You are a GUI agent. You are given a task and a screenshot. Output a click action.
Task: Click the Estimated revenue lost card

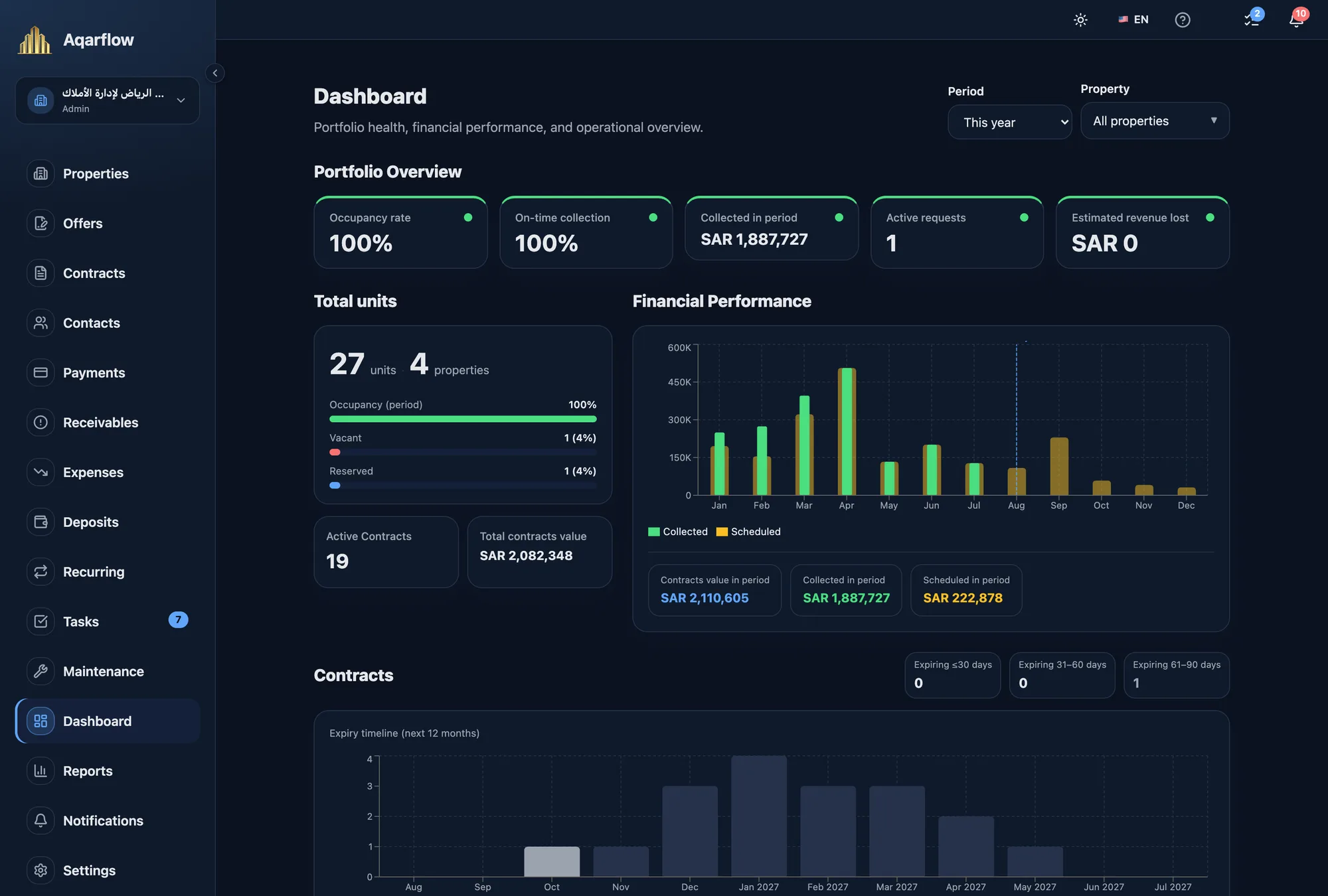tap(1142, 232)
